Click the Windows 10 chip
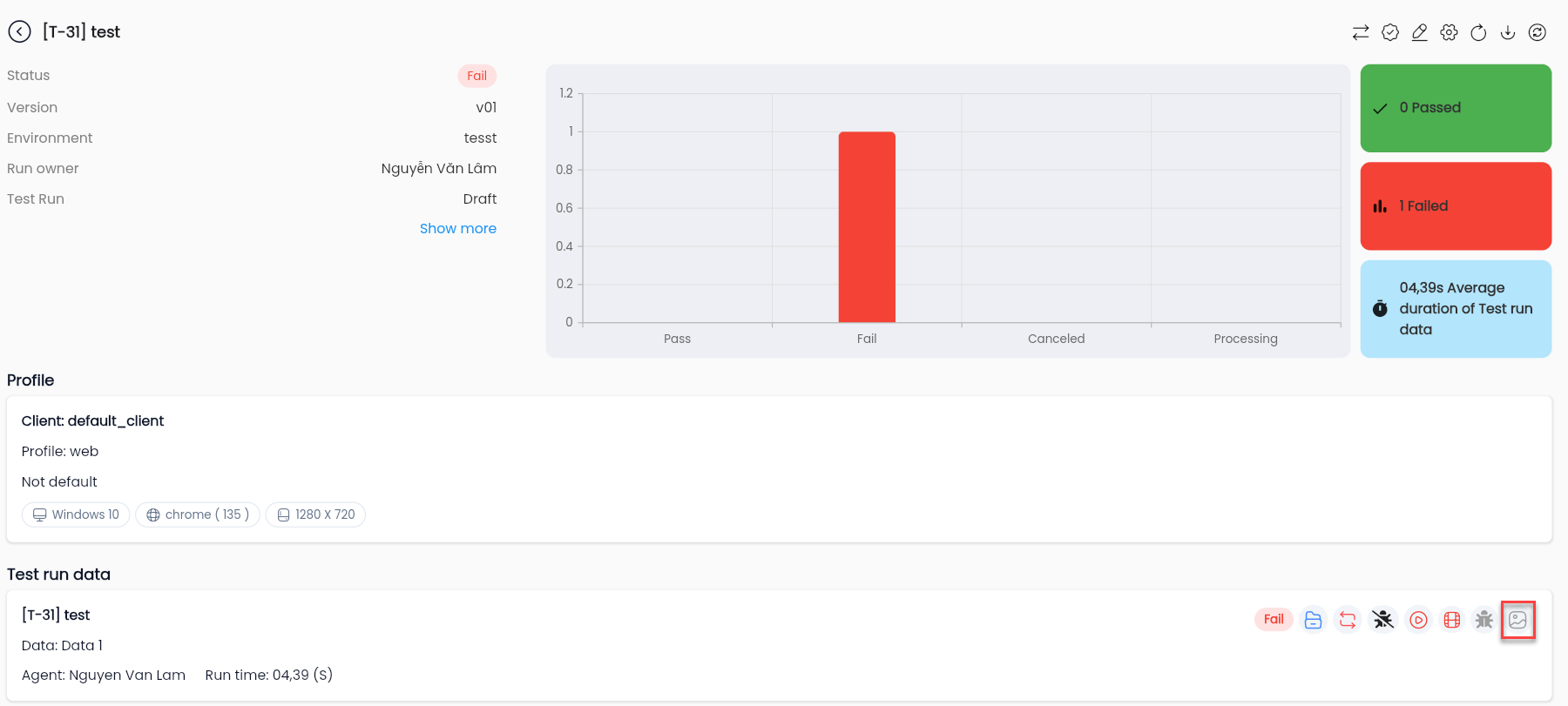This screenshot has width=1568, height=706. (x=76, y=514)
